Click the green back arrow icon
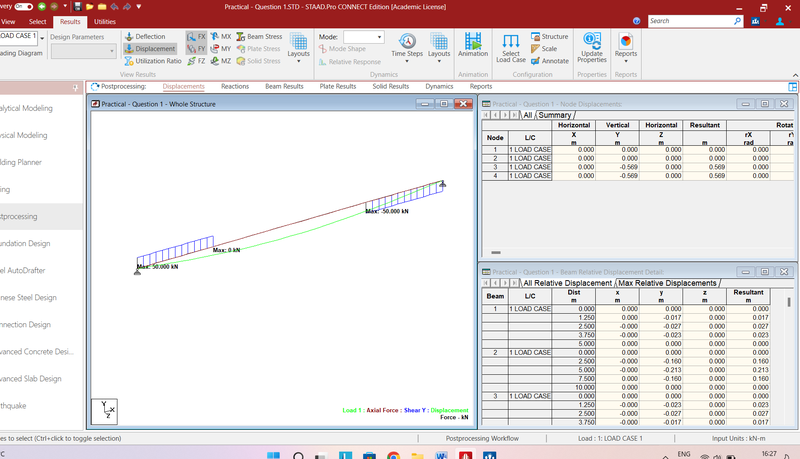Viewport: 800px width, 459px height. tap(42, 7)
